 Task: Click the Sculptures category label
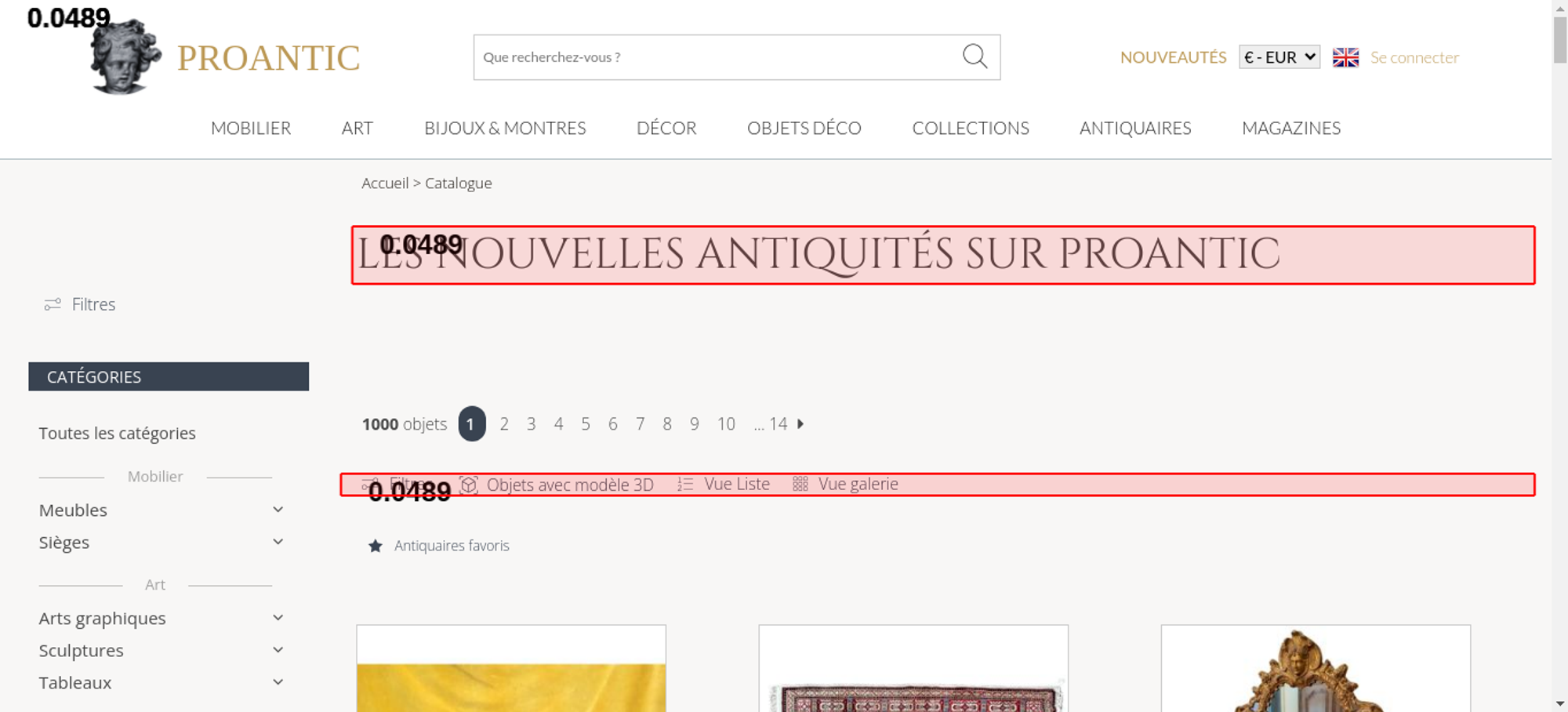82,650
